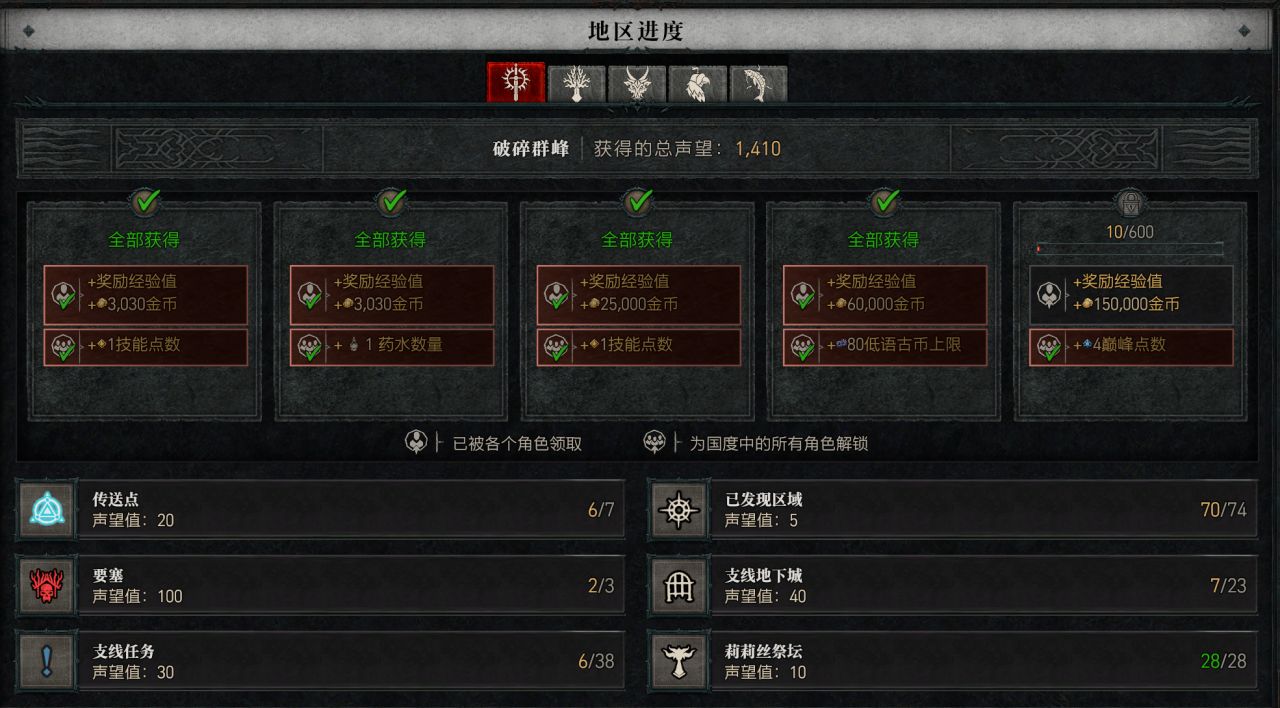The image size is (1280, 708).
Task: Open the 支线任务 6/38 progress row
Action: 322,661
